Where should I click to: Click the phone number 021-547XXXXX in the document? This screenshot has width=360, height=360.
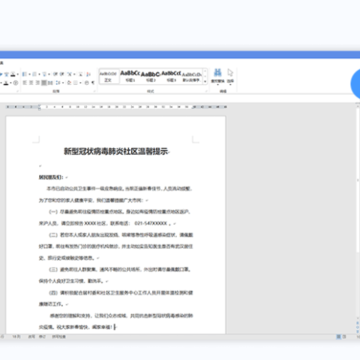click(x=151, y=223)
